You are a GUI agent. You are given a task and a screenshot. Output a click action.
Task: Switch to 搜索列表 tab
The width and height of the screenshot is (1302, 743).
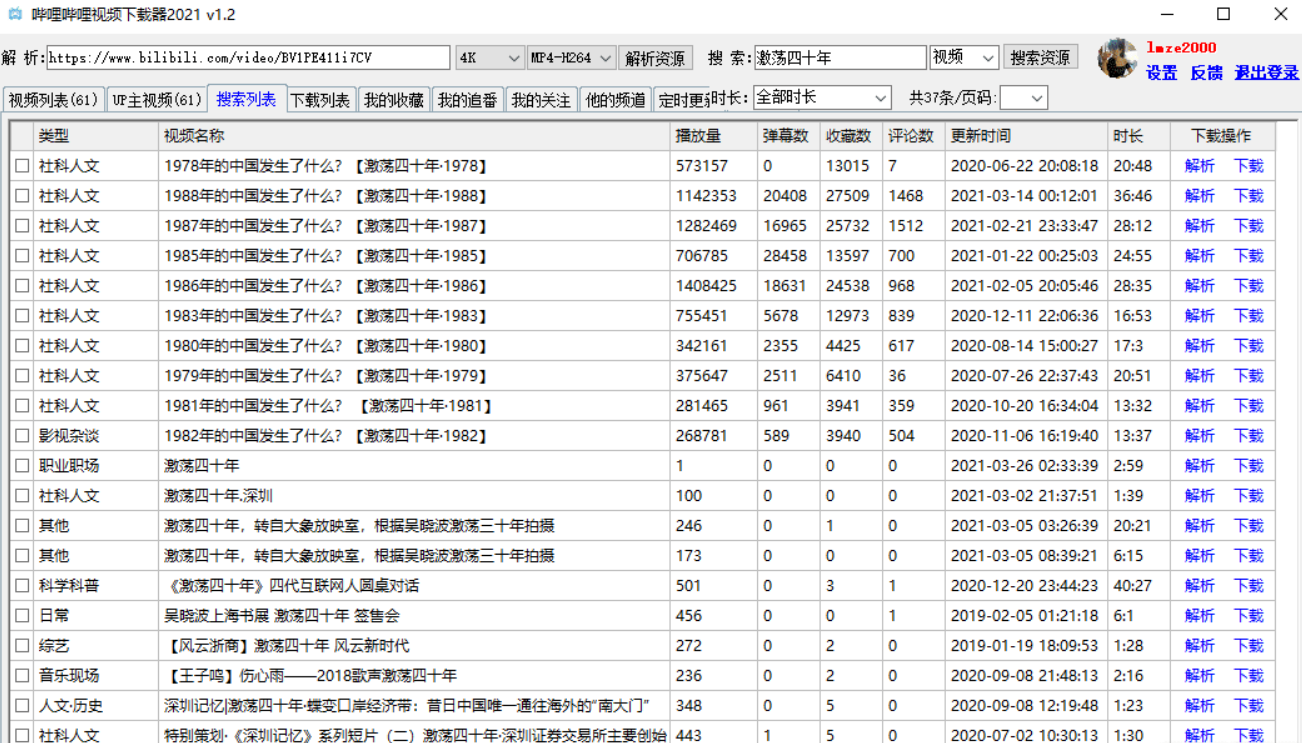coord(246,99)
